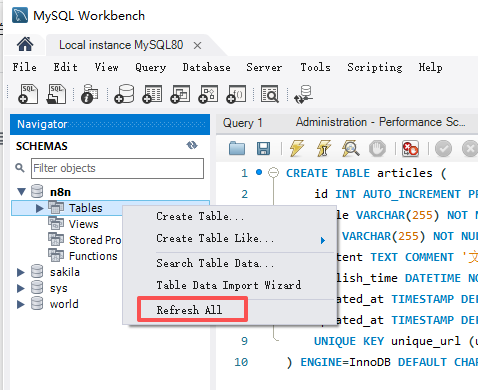Select the Functions node under n8n
The height and width of the screenshot is (390, 478).
[93, 256]
